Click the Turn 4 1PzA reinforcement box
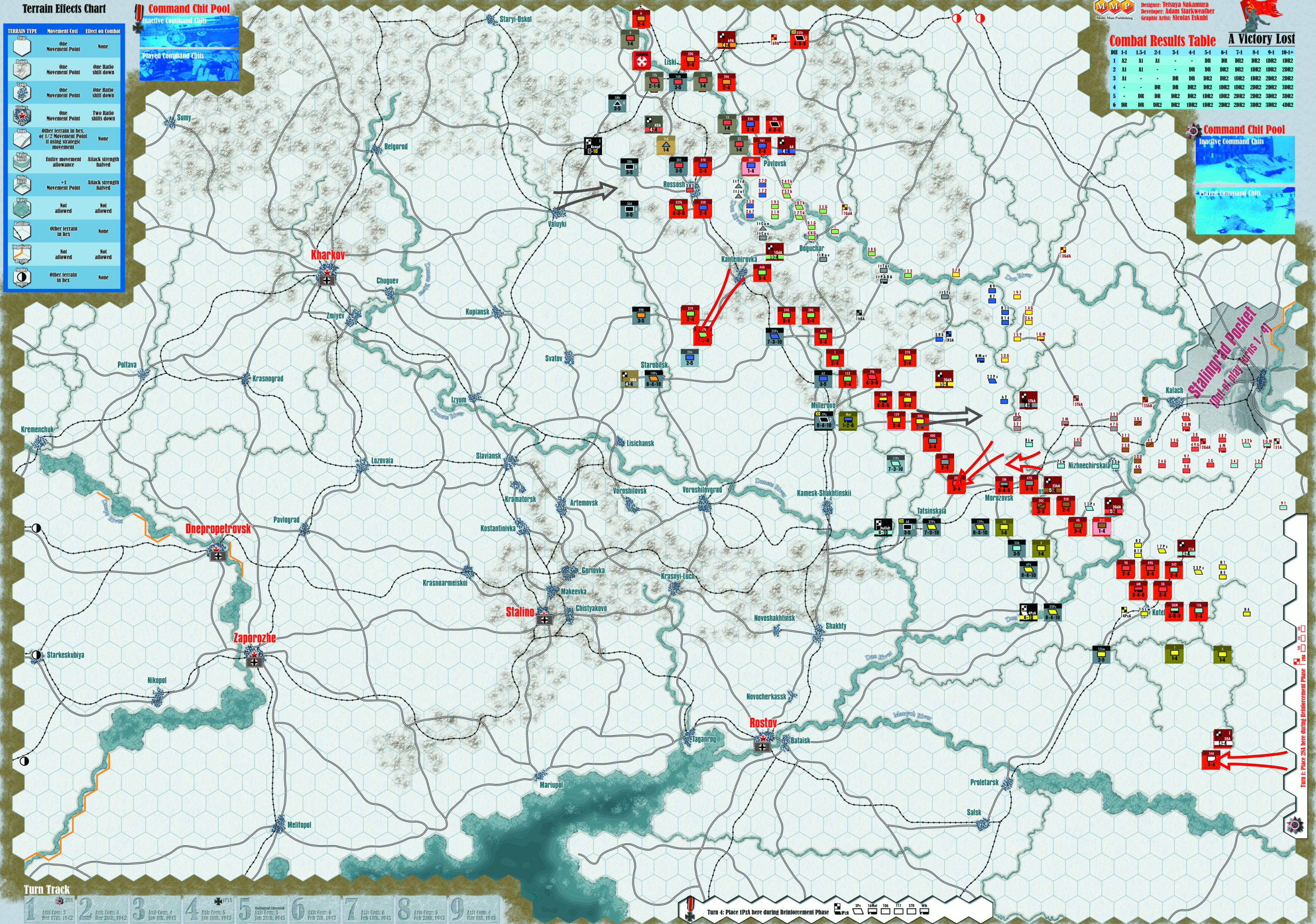 836,910
